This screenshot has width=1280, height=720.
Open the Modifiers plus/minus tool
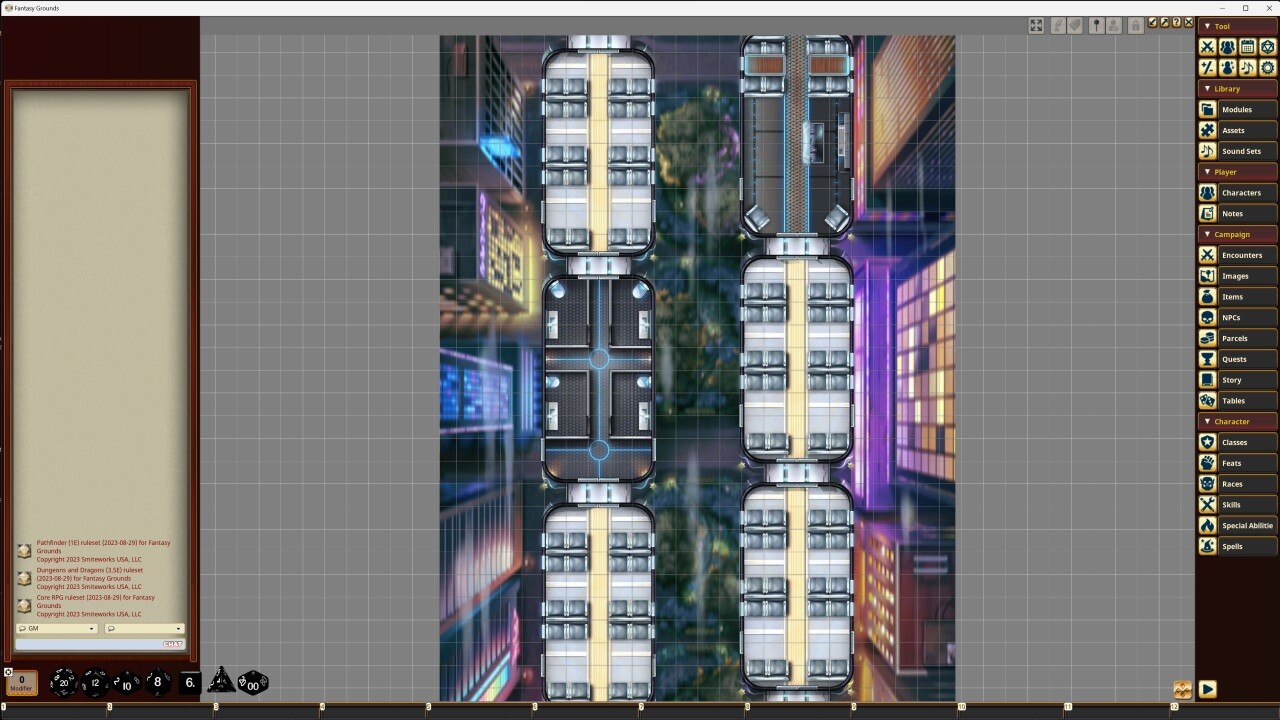click(1207, 67)
